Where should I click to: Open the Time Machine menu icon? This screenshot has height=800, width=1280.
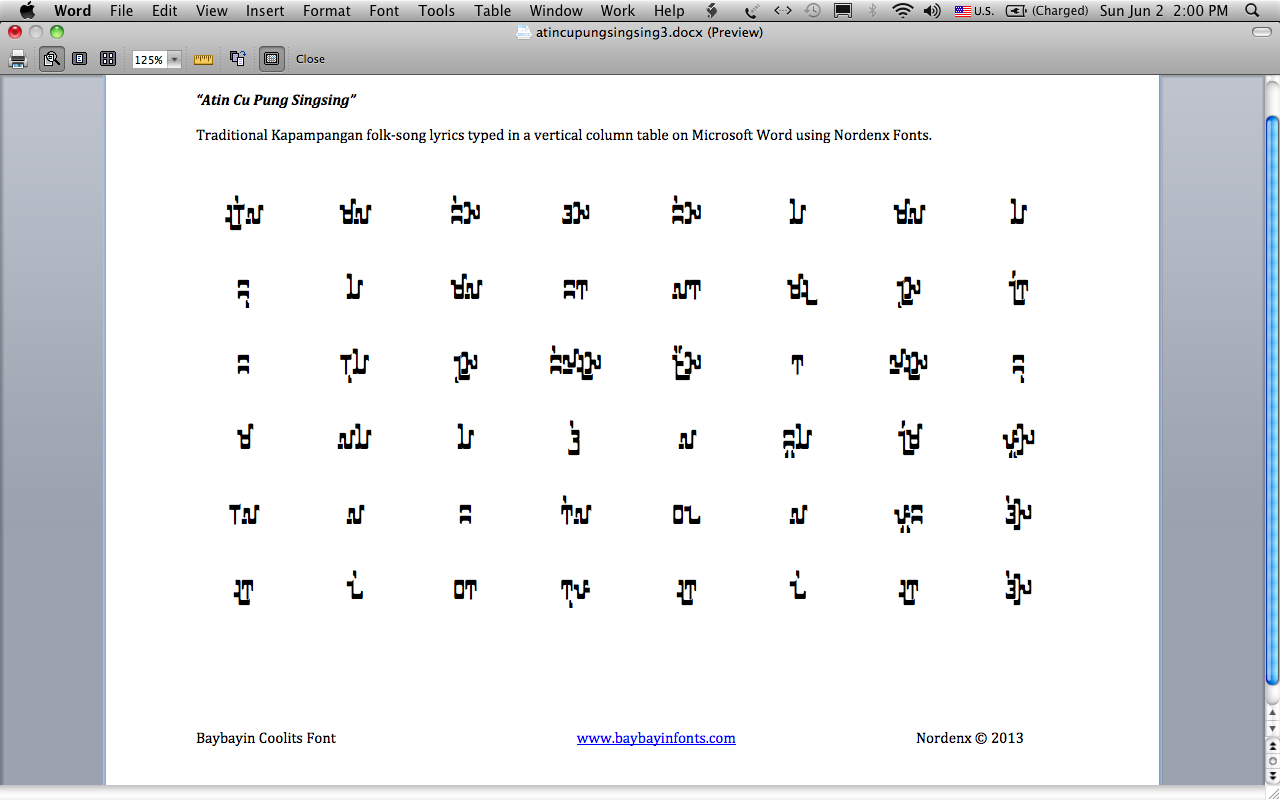[814, 11]
